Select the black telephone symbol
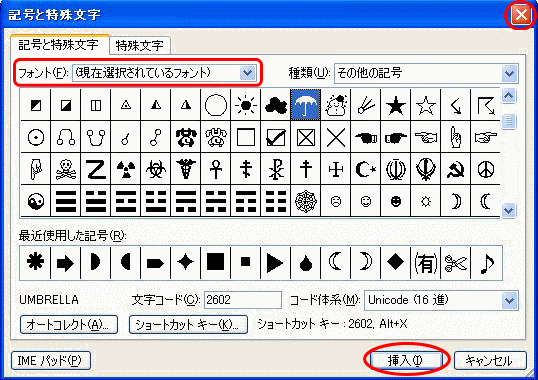 tap(186, 137)
